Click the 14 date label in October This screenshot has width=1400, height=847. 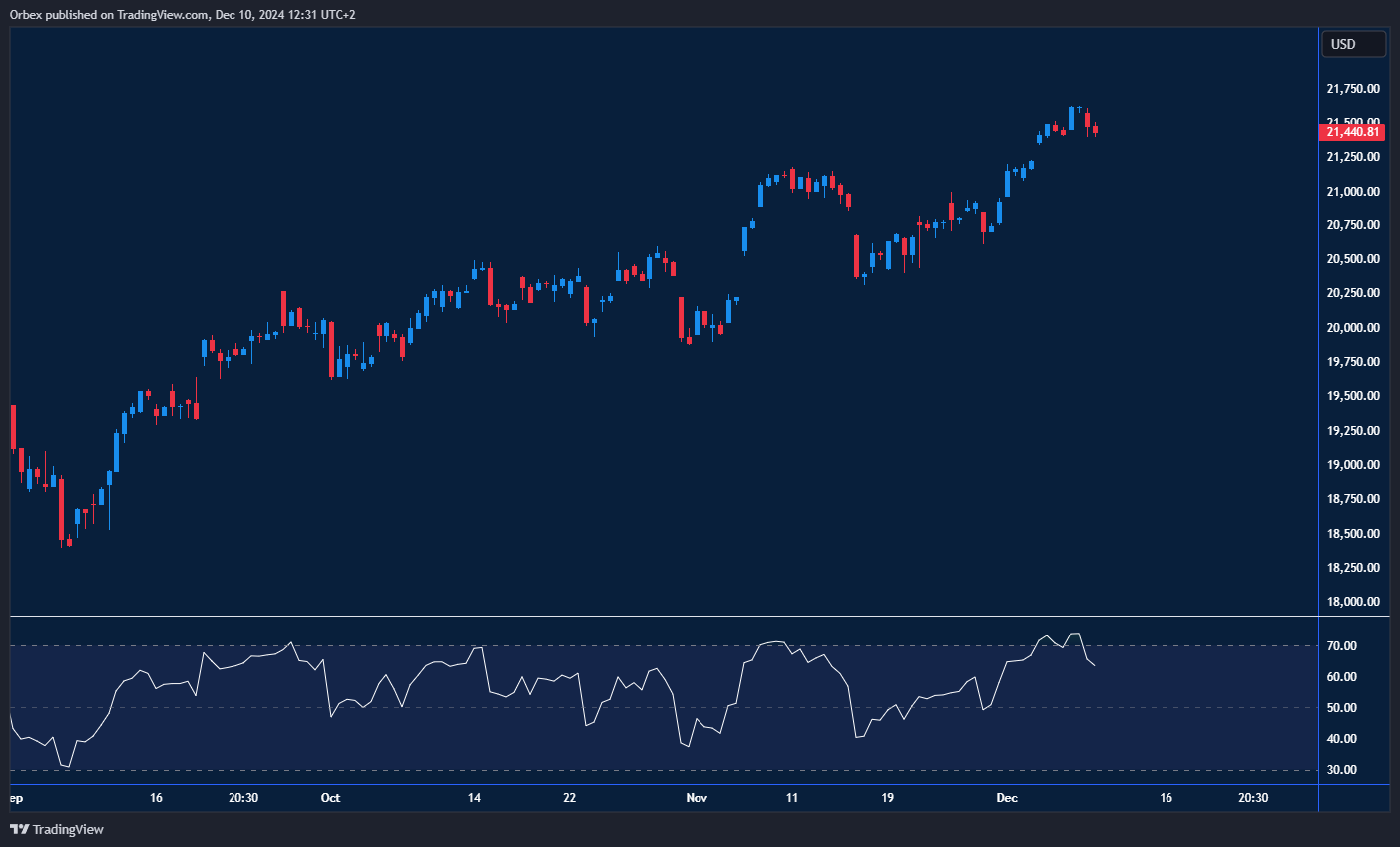(474, 798)
